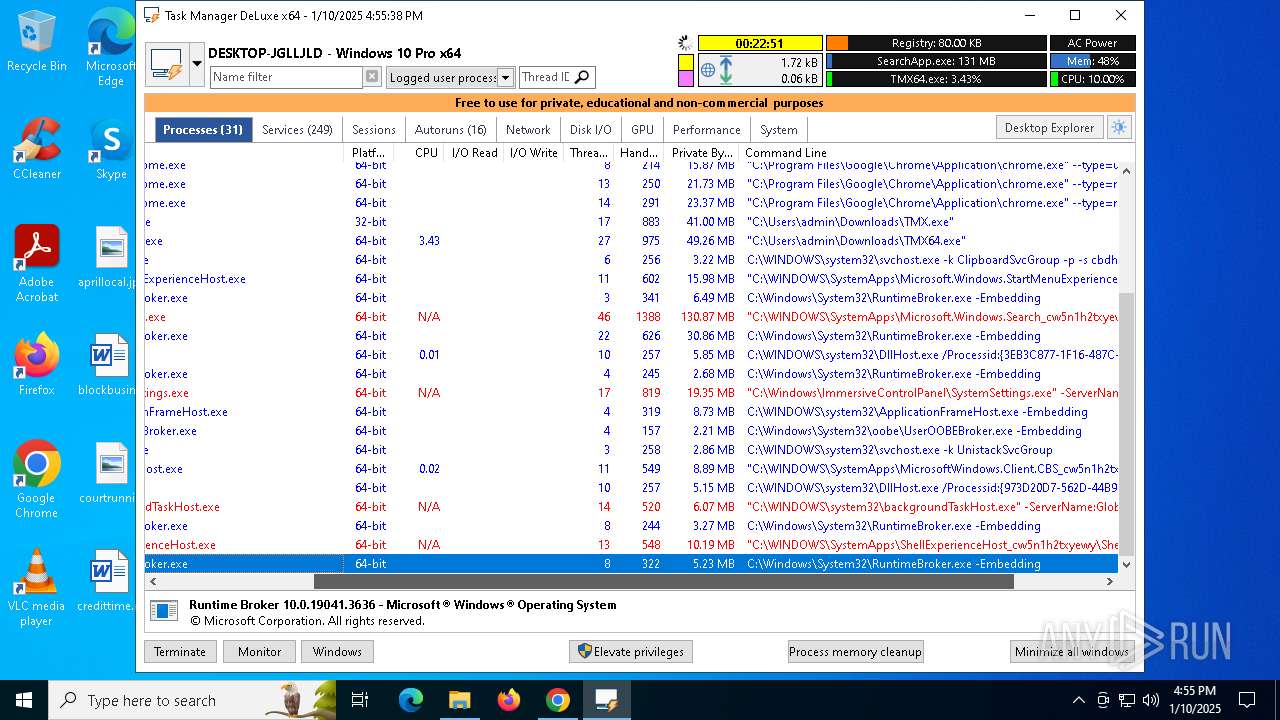The width and height of the screenshot is (1280, 720).
Task: Sort by the I/O Write column header
Action: click(533, 153)
